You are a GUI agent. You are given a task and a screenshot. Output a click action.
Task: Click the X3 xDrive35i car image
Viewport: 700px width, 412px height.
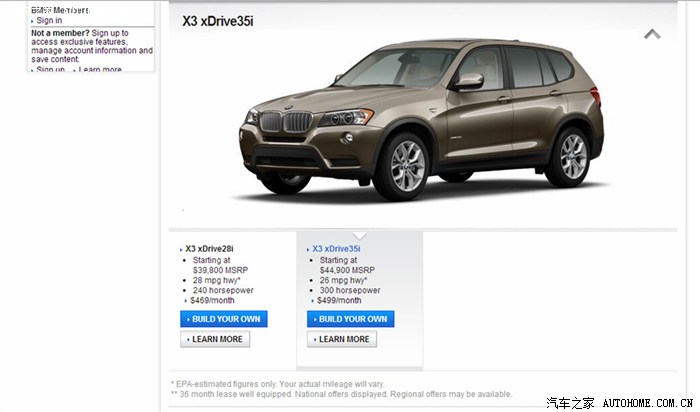tap(421, 119)
